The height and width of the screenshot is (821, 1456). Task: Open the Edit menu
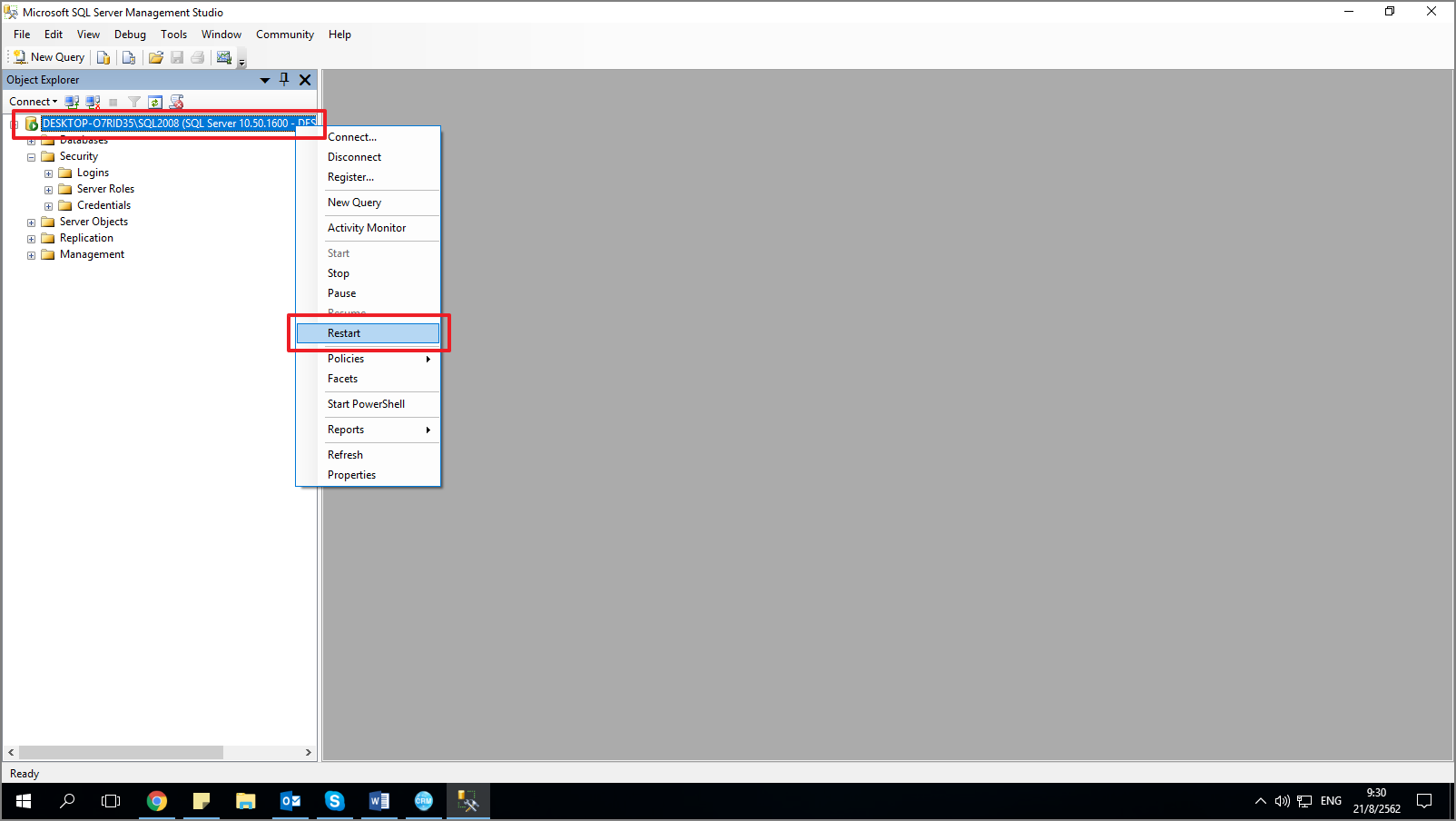click(54, 35)
